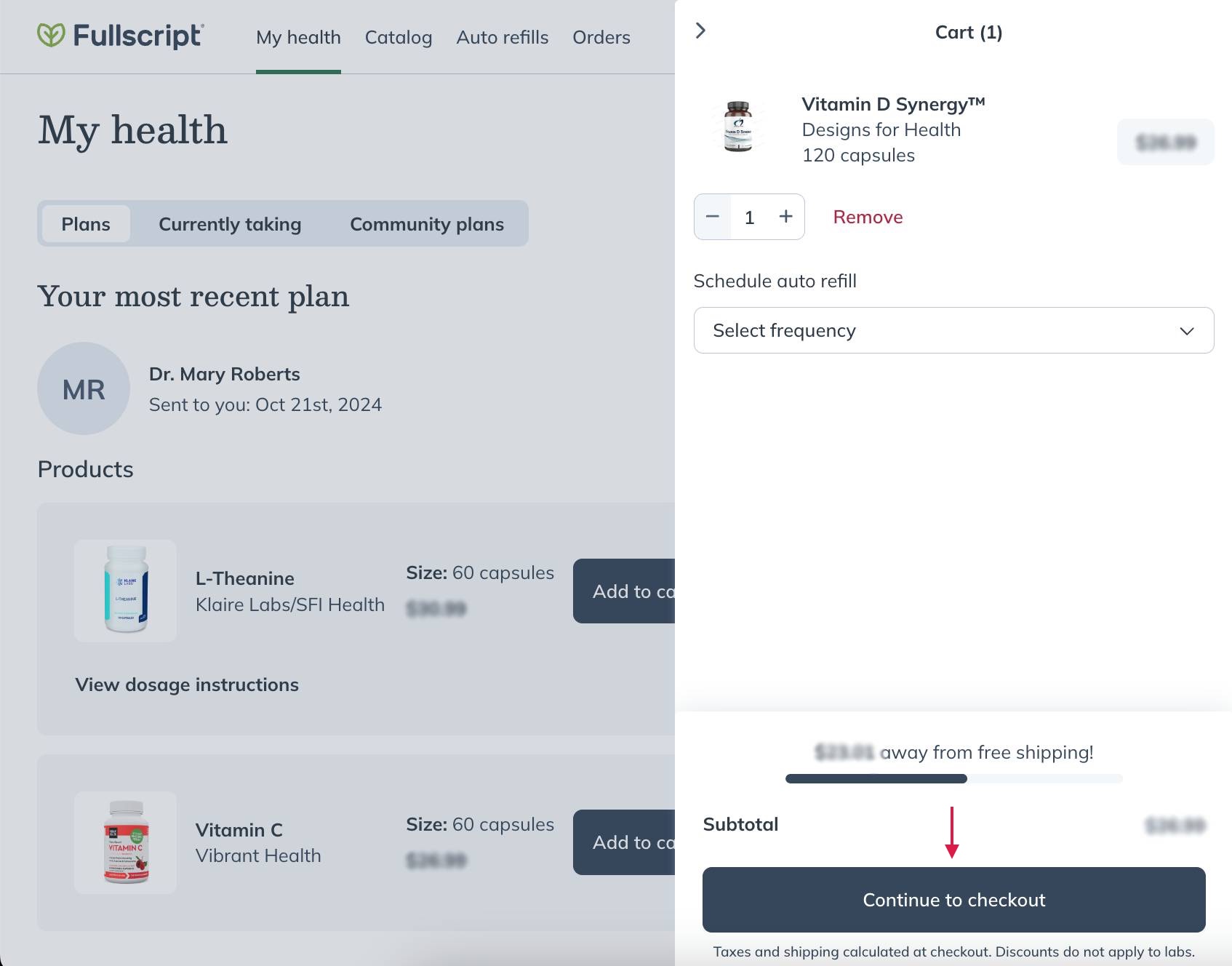This screenshot has height=966, width=1232.
Task: Click the Designs for Health brand text
Action: tap(881, 129)
